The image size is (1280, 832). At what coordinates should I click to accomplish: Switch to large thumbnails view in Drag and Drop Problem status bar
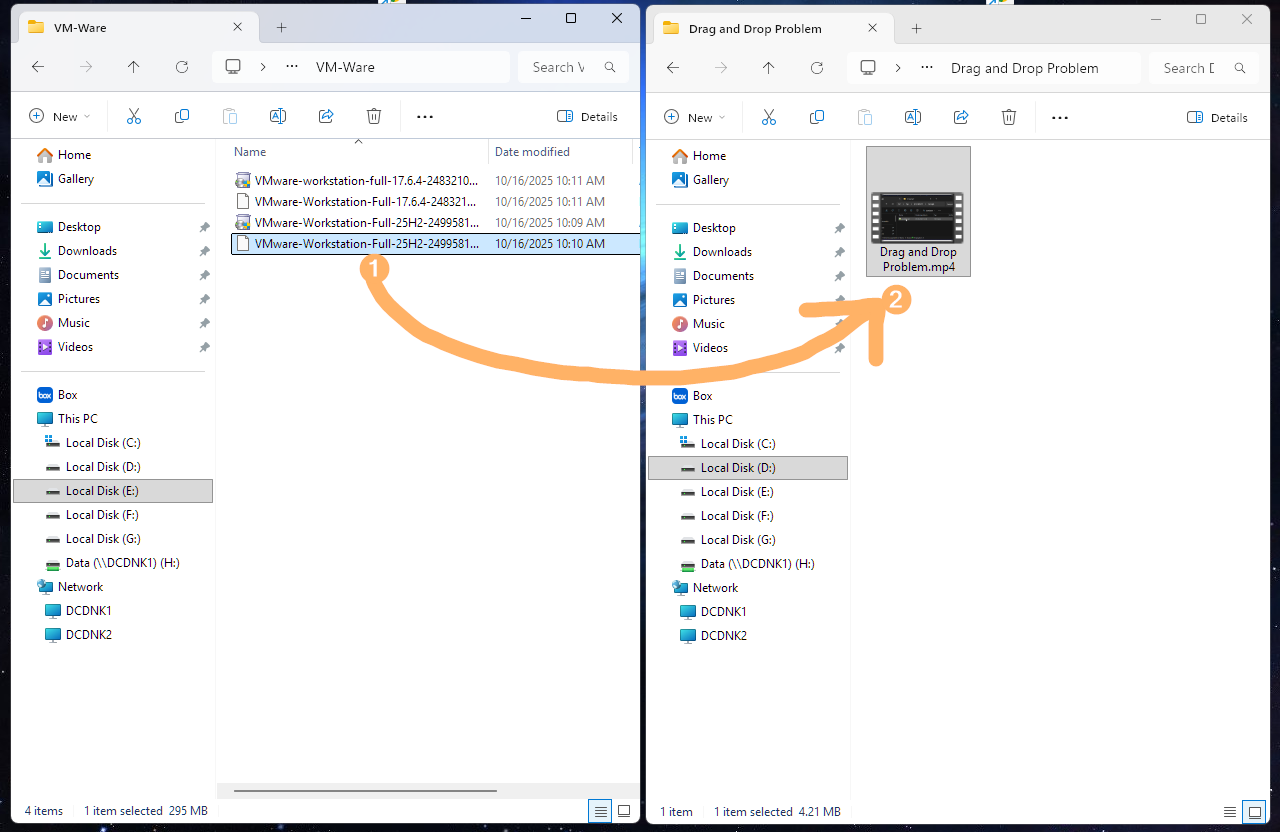1253,811
